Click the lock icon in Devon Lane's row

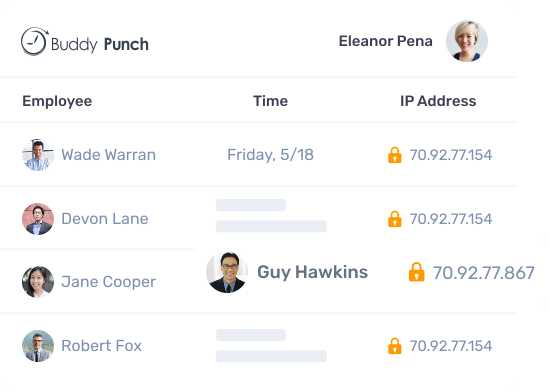click(395, 219)
